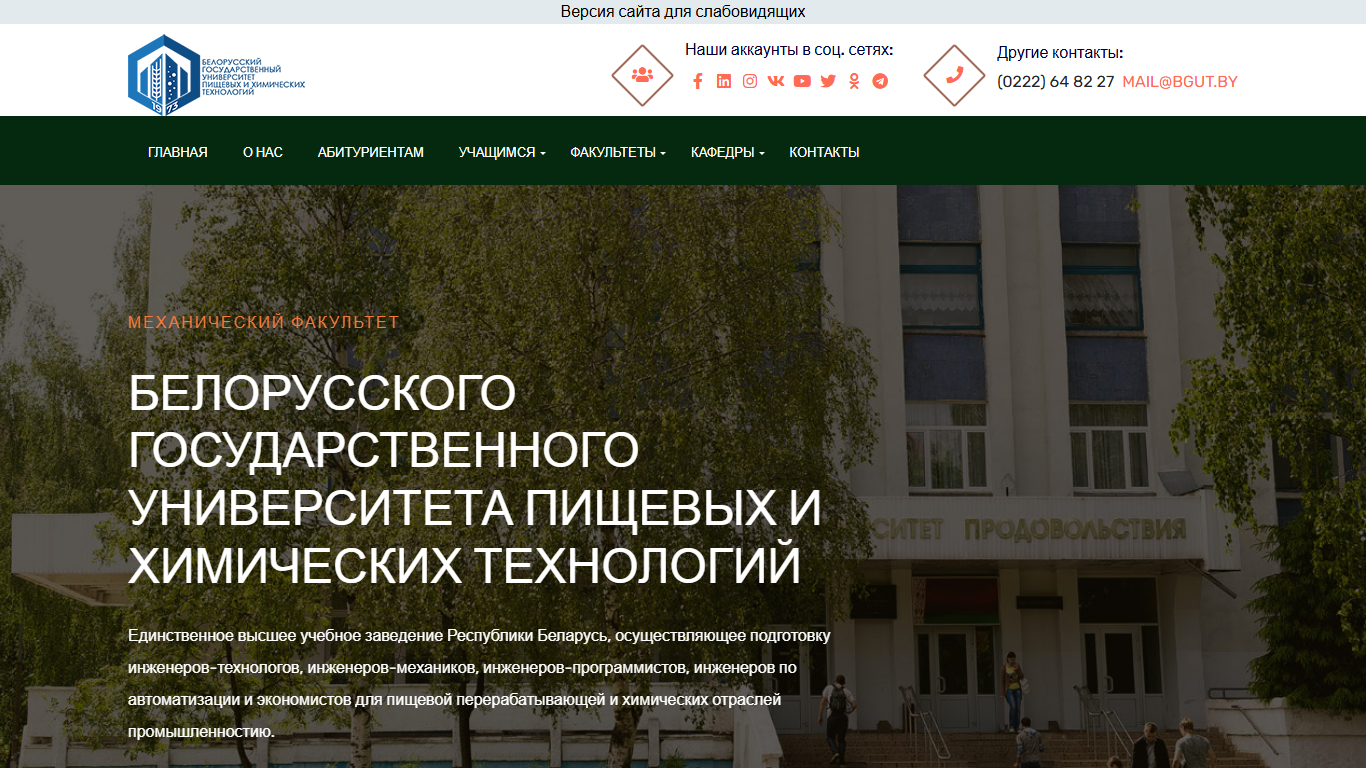
Task: Open the Odnoklassniki account icon
Action: pyautogui.click(x=854, y=82)
